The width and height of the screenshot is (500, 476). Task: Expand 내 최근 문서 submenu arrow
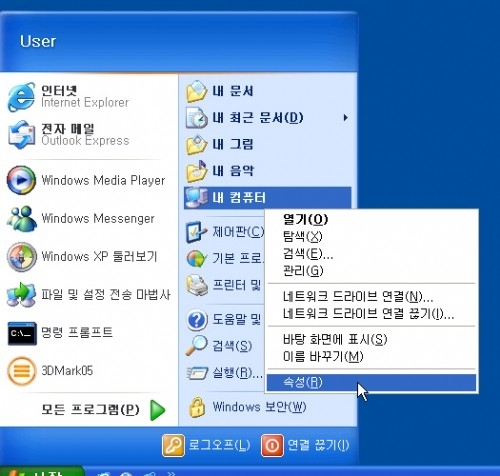pos(346,118)
